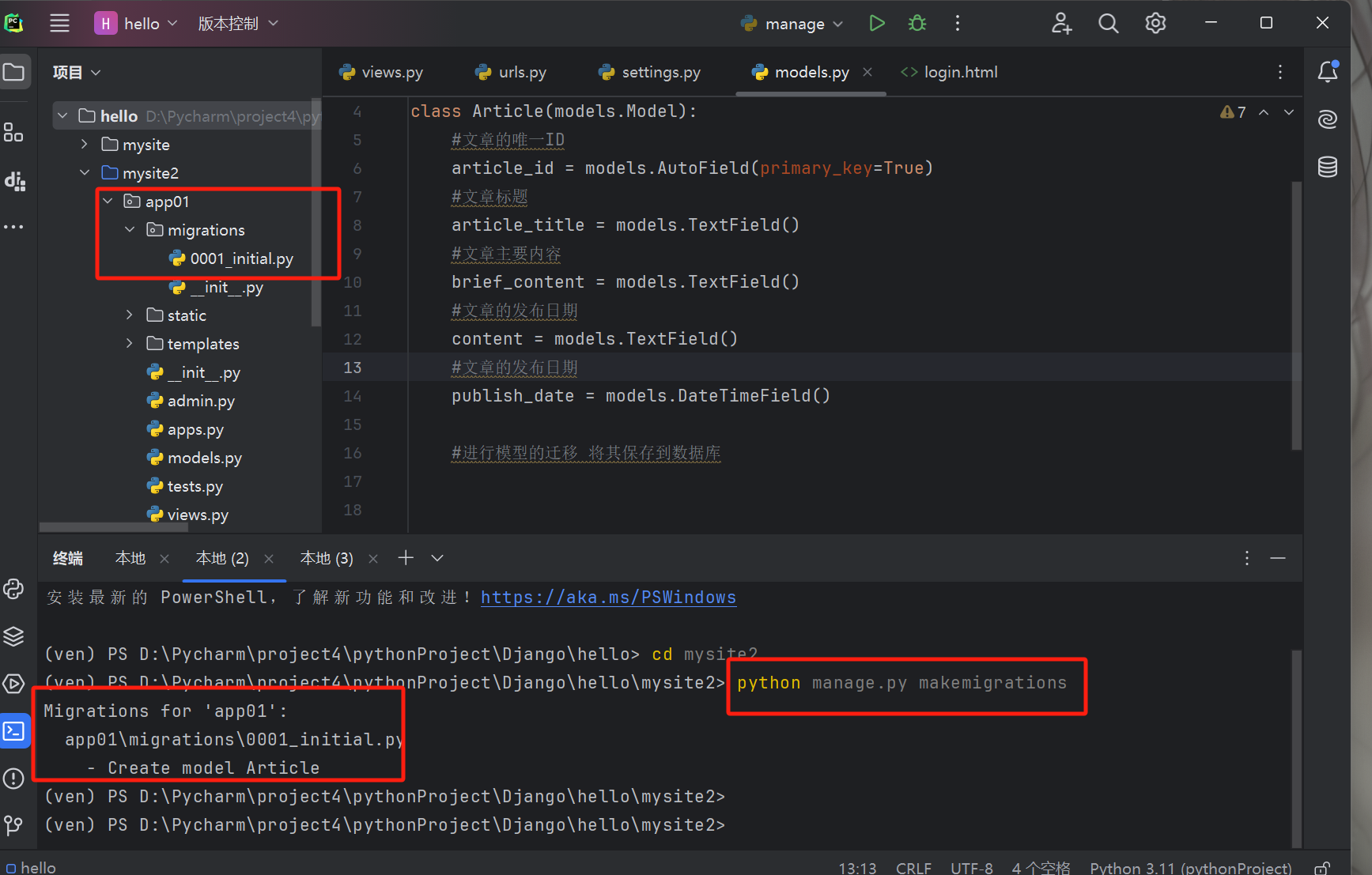
Task: Open the Services tool window icon
Action: tap(14, 684)
